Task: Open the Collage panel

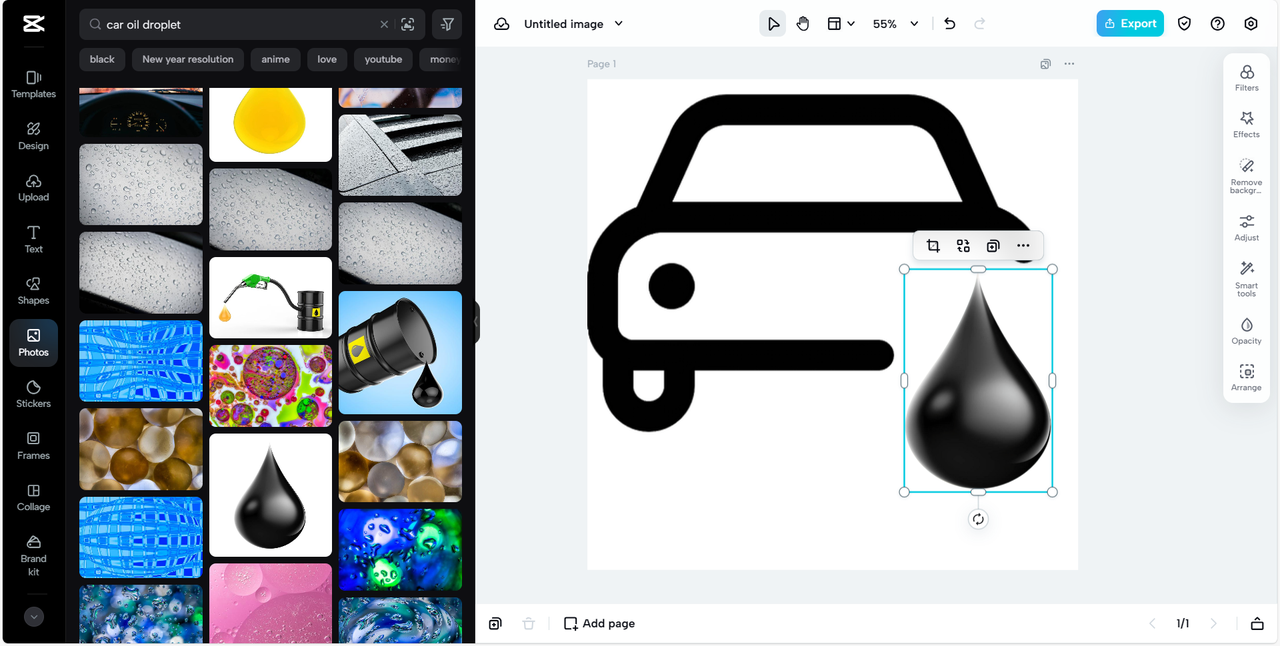Action: point(33,498)
